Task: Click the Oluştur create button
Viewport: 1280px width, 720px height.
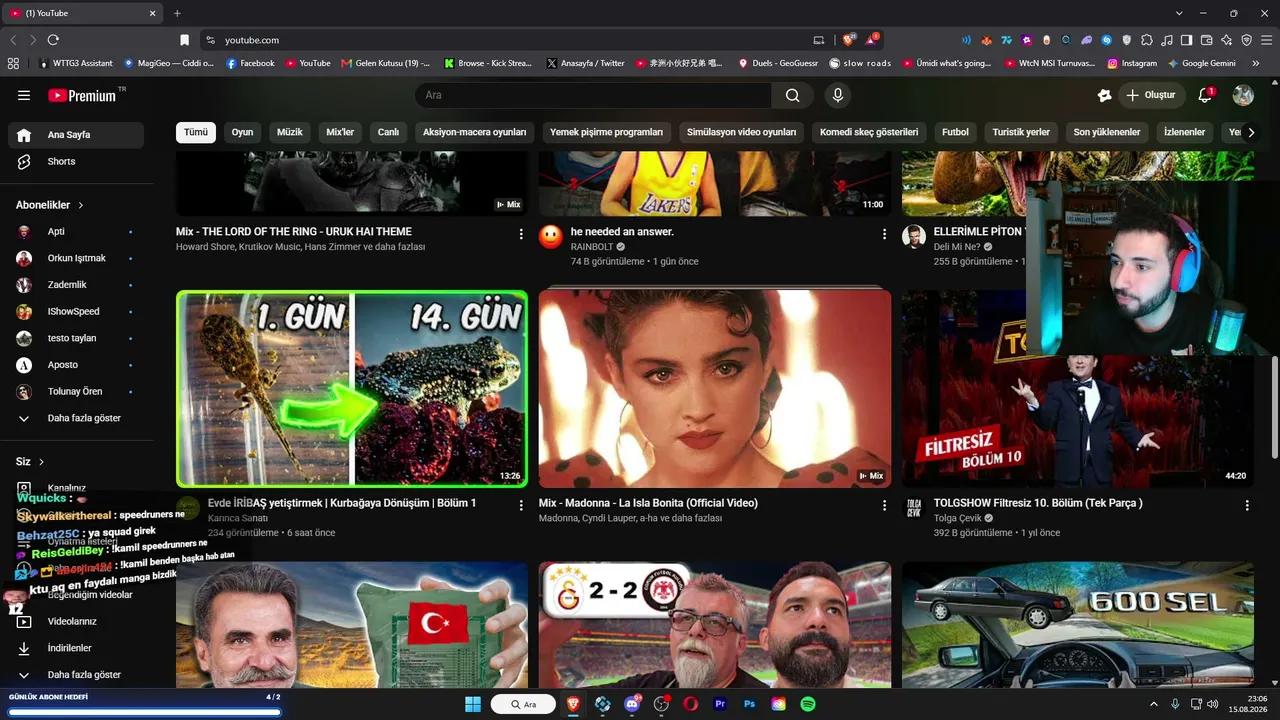Action: click(1150, 95)
